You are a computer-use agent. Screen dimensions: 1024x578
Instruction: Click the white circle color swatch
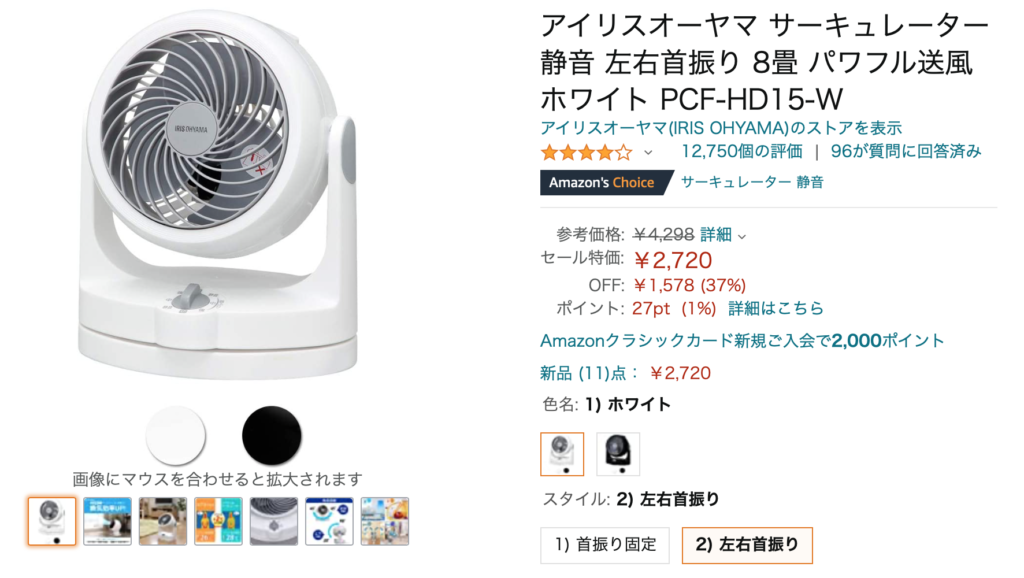(x=176, y=436)
